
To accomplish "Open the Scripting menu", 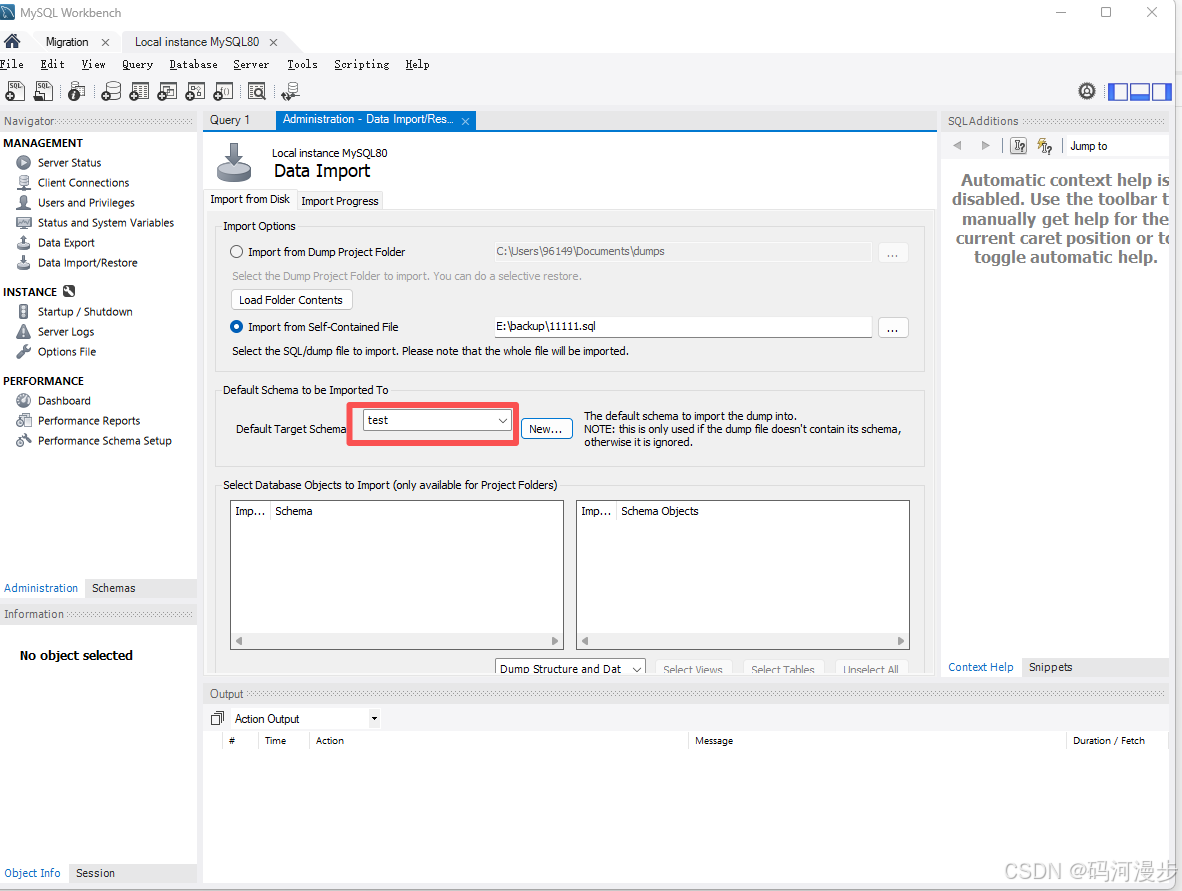I will pos(362,64).
